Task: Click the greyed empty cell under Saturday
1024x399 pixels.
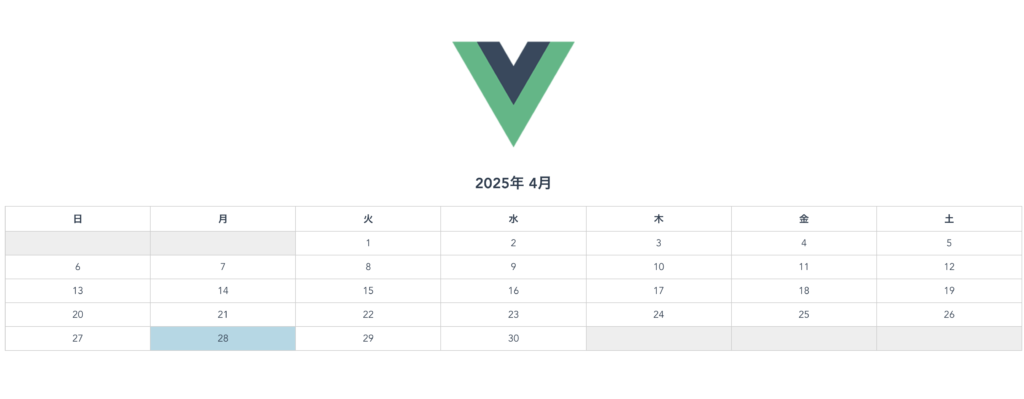Action: click(x=950, y=338)
